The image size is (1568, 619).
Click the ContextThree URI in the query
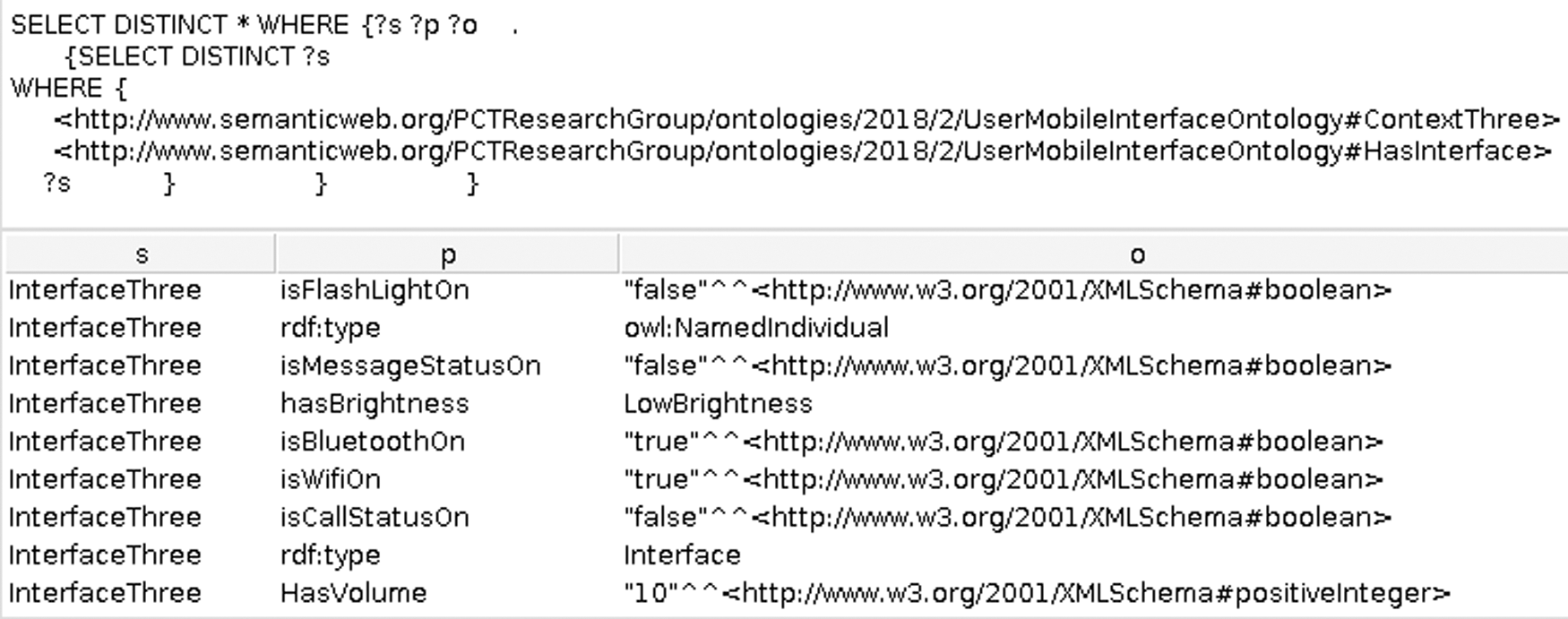[806, 119]
